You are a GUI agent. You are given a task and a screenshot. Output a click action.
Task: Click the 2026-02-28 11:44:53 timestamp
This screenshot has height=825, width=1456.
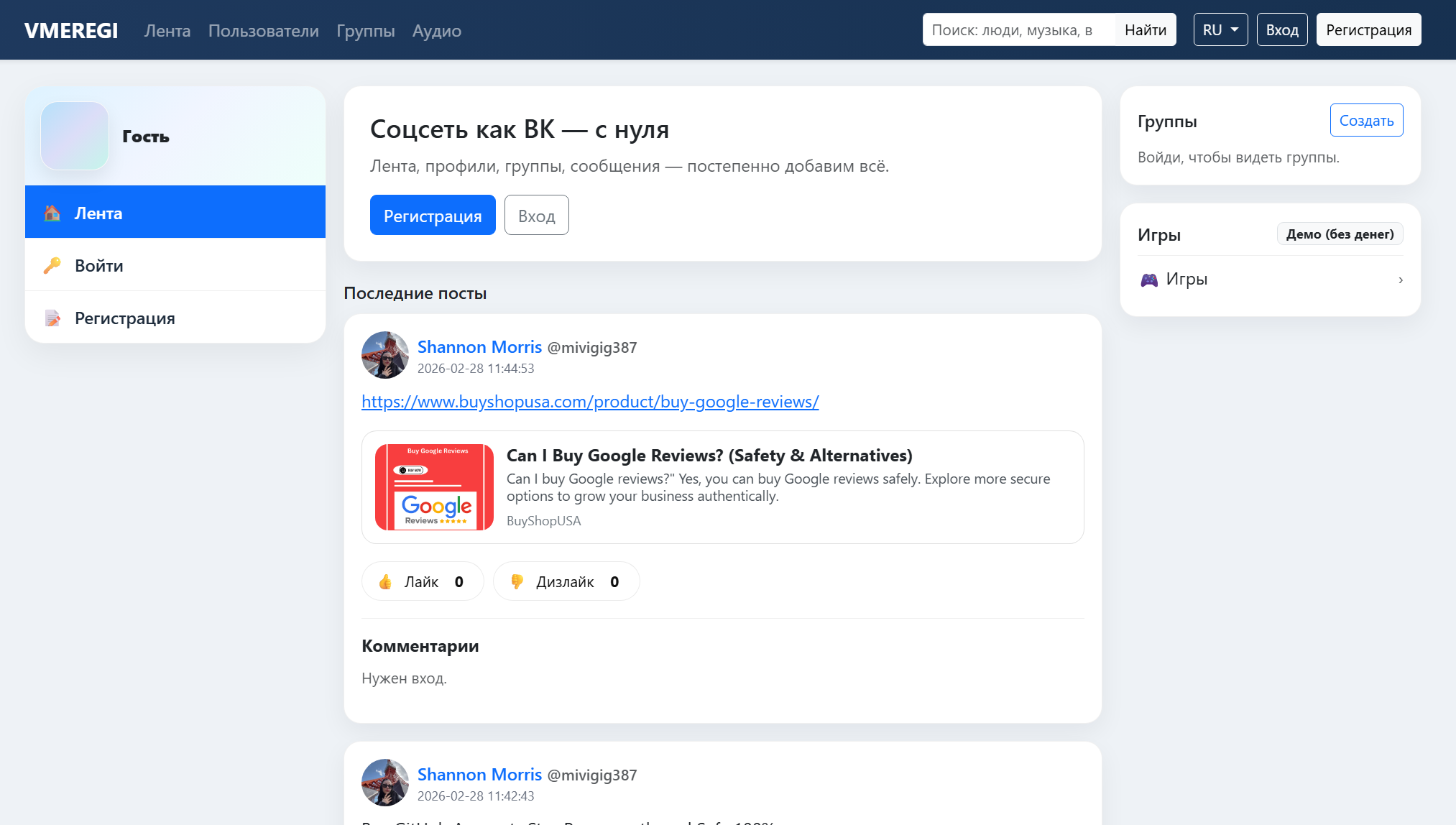[x=476, y=369]
